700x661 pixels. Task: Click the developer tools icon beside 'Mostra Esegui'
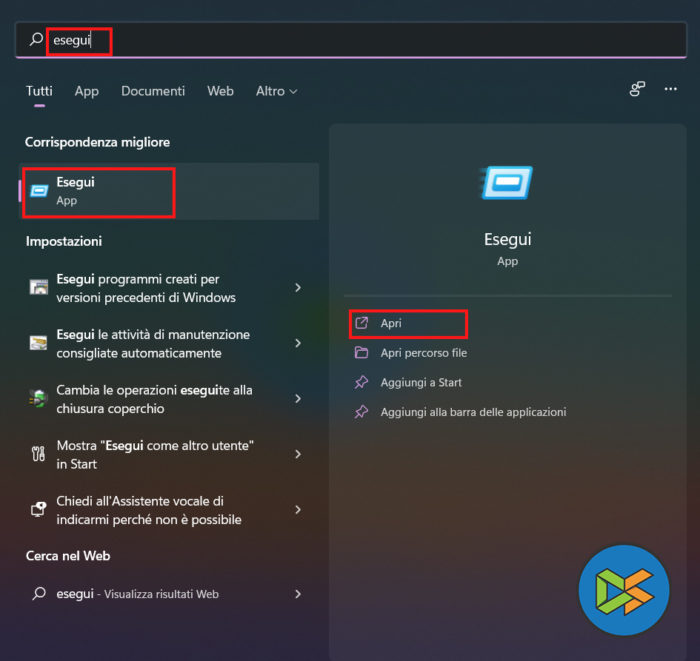(38, 453)
